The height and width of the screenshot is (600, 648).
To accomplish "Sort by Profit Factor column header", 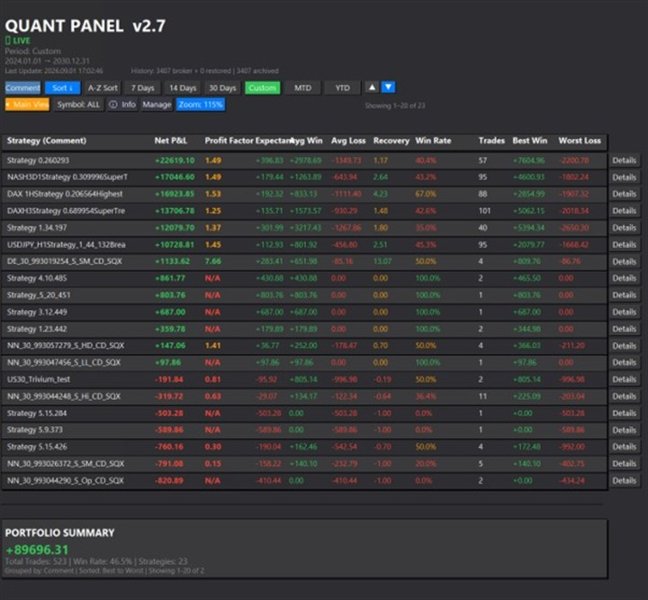I will pos(229,140).
